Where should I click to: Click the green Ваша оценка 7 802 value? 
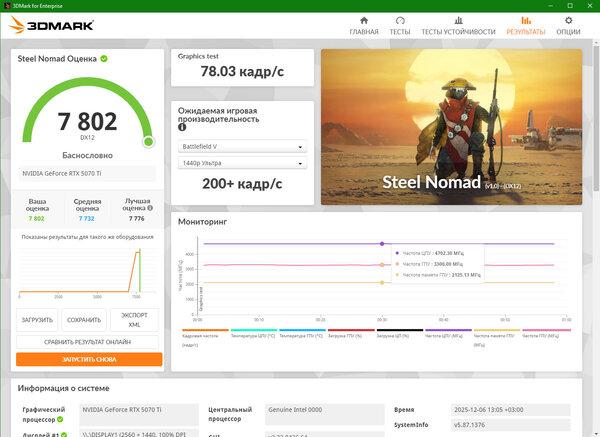(x=37, y=218)
